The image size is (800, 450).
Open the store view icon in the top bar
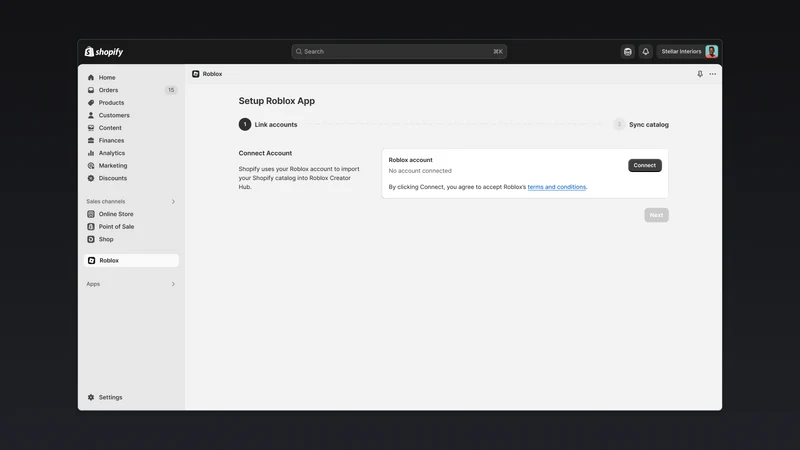[x=628, y=52]
